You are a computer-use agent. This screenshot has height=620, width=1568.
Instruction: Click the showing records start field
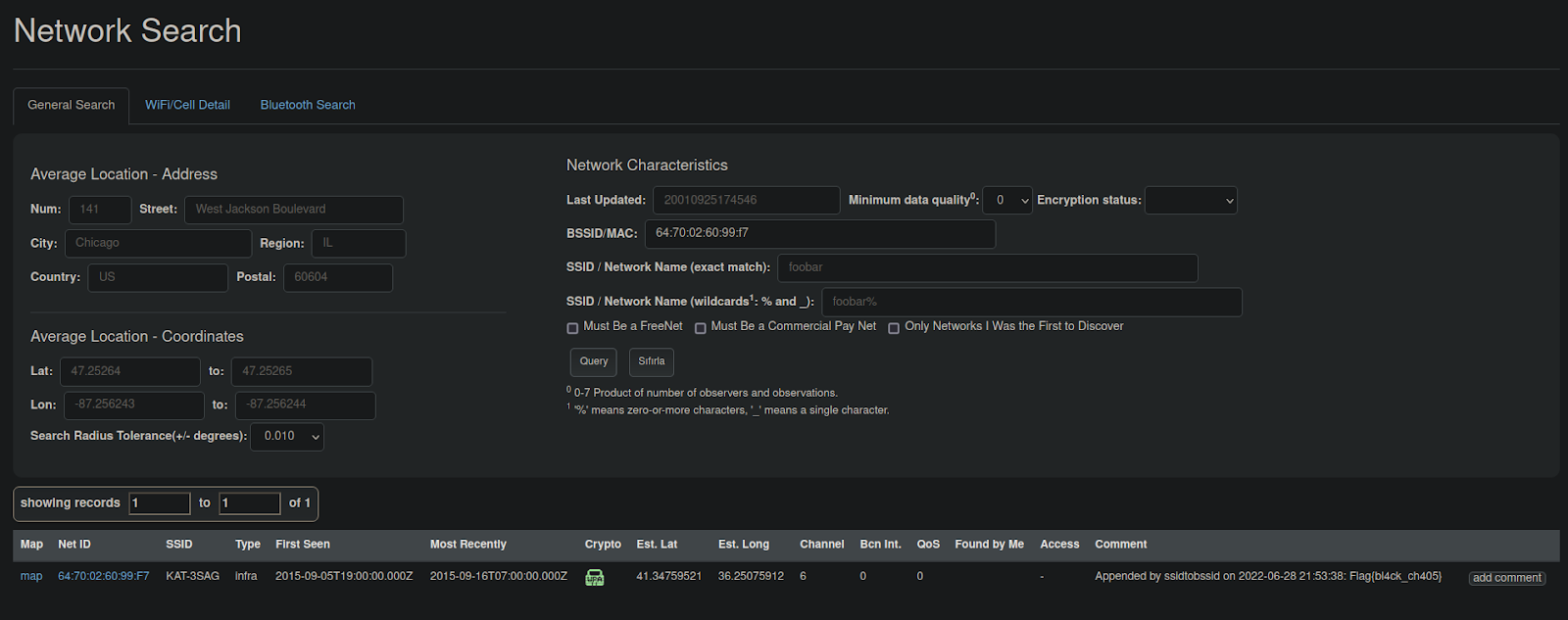160,503
